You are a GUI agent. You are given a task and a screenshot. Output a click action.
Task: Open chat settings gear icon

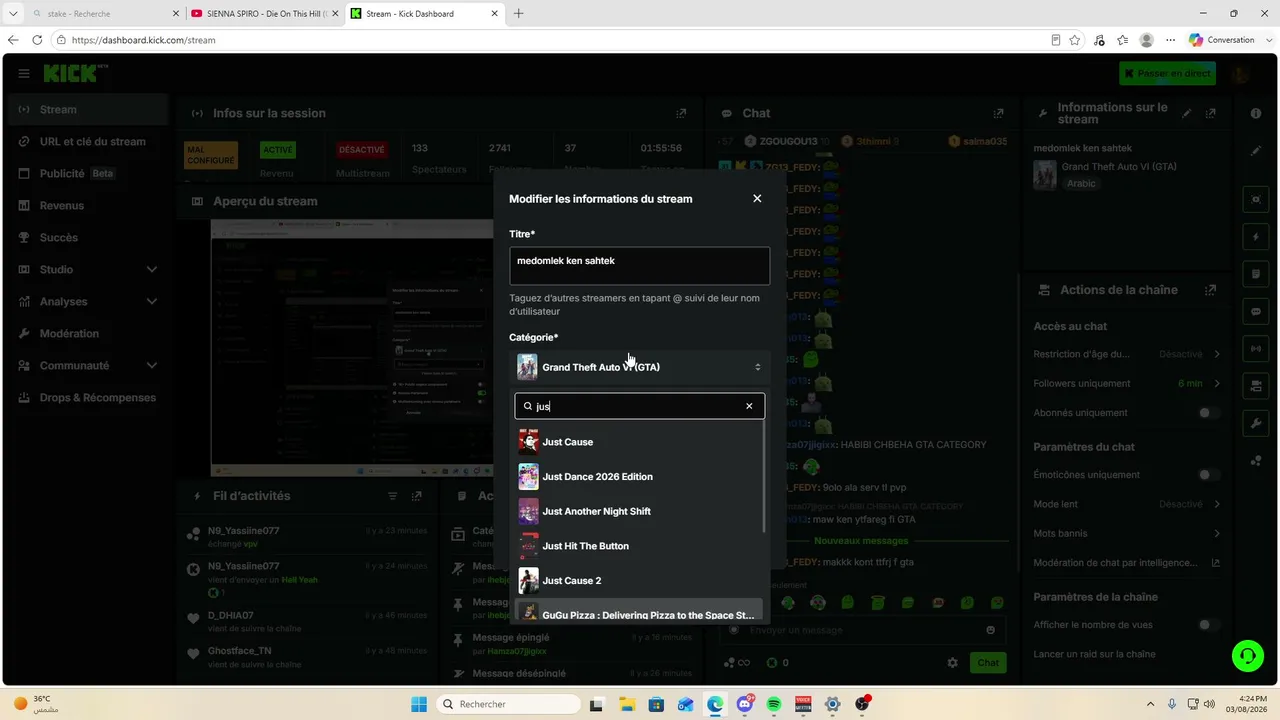pos(953,663)
